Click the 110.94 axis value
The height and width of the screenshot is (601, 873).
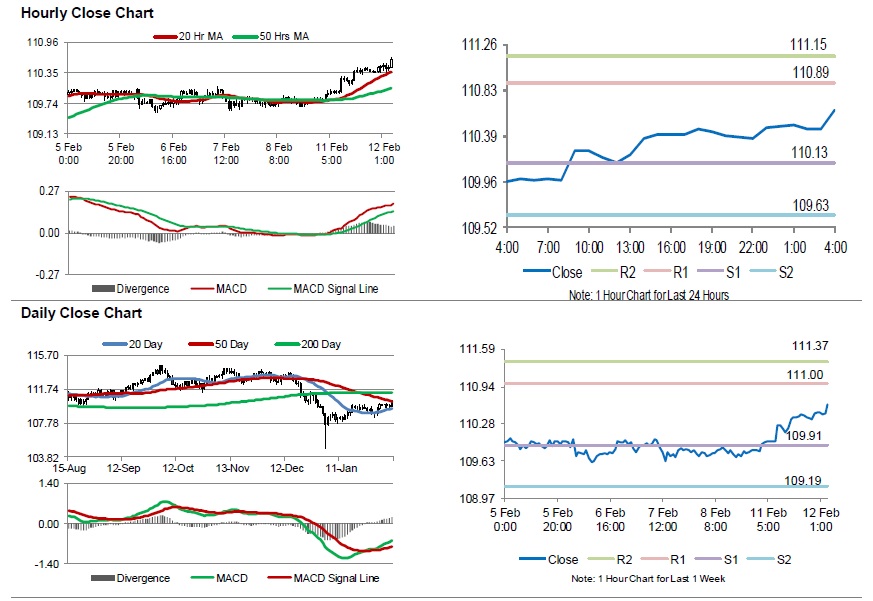tap(477, 387)
